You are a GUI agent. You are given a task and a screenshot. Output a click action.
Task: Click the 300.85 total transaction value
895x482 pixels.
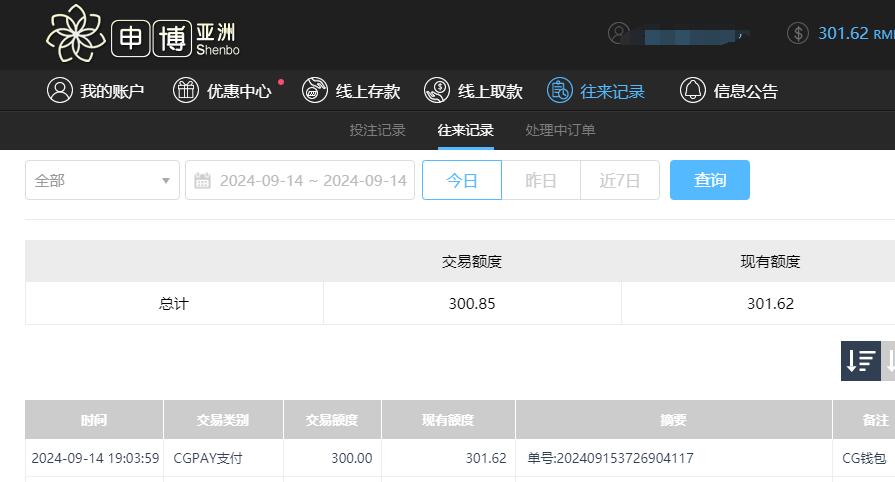coord(472,303)
